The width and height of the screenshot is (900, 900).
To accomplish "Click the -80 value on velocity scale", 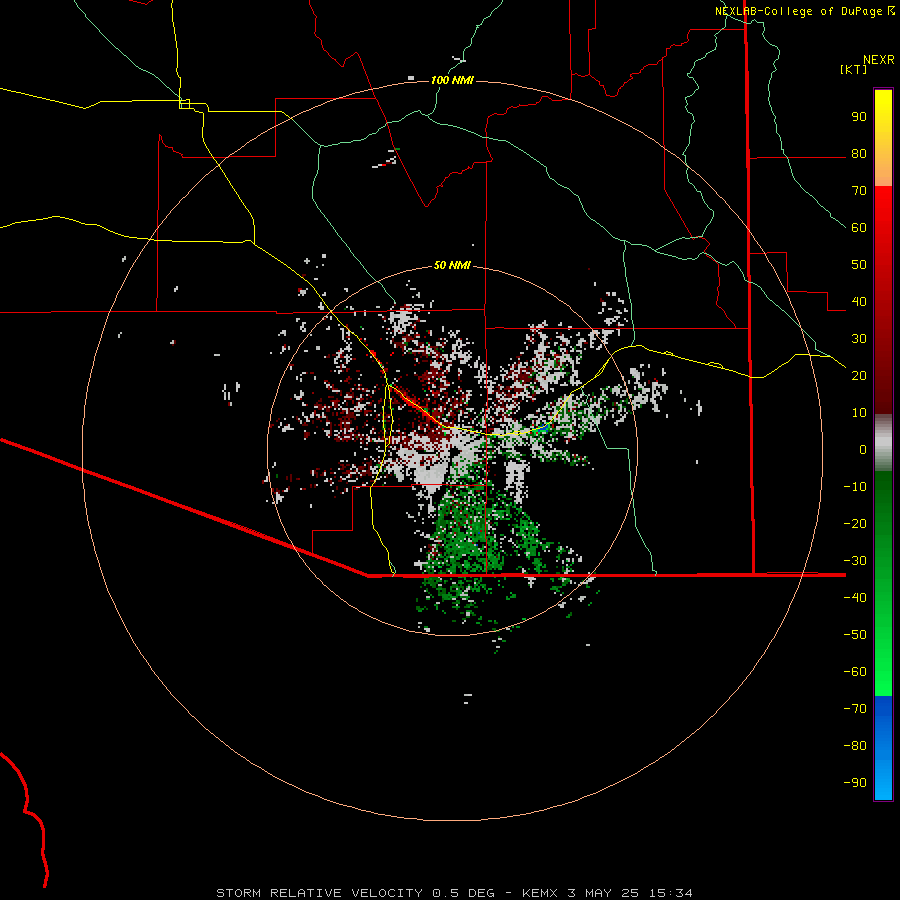I will pos(855,746).
